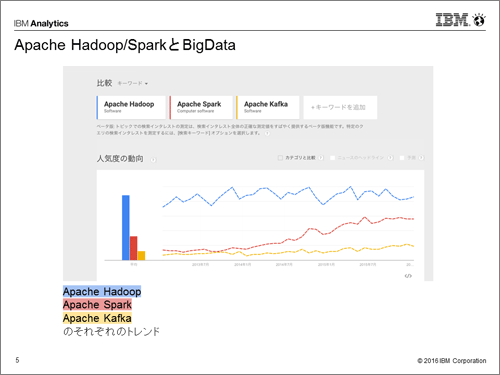The image size is (500, 375).
Task: Click the beta notice paragraph text
Action: [230, 130]
